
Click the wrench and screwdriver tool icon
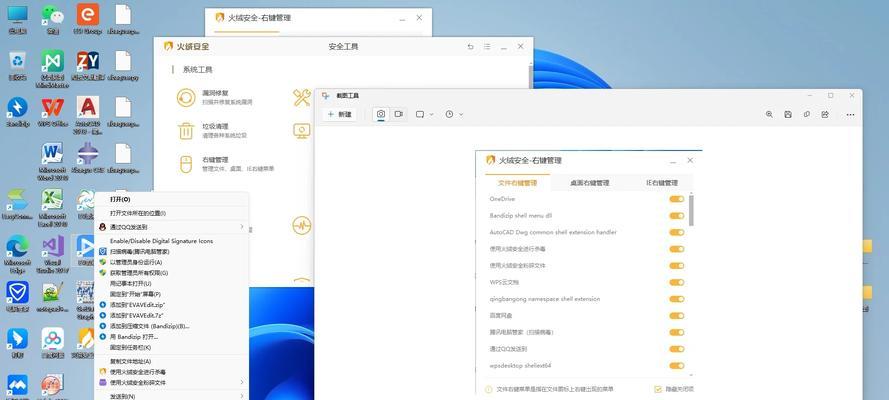pyautogui.click(x=302, y=97)
